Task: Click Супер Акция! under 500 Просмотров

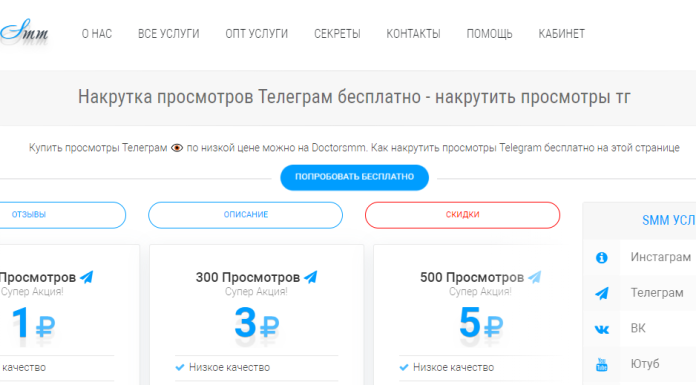Action: (x=480, y=292)
